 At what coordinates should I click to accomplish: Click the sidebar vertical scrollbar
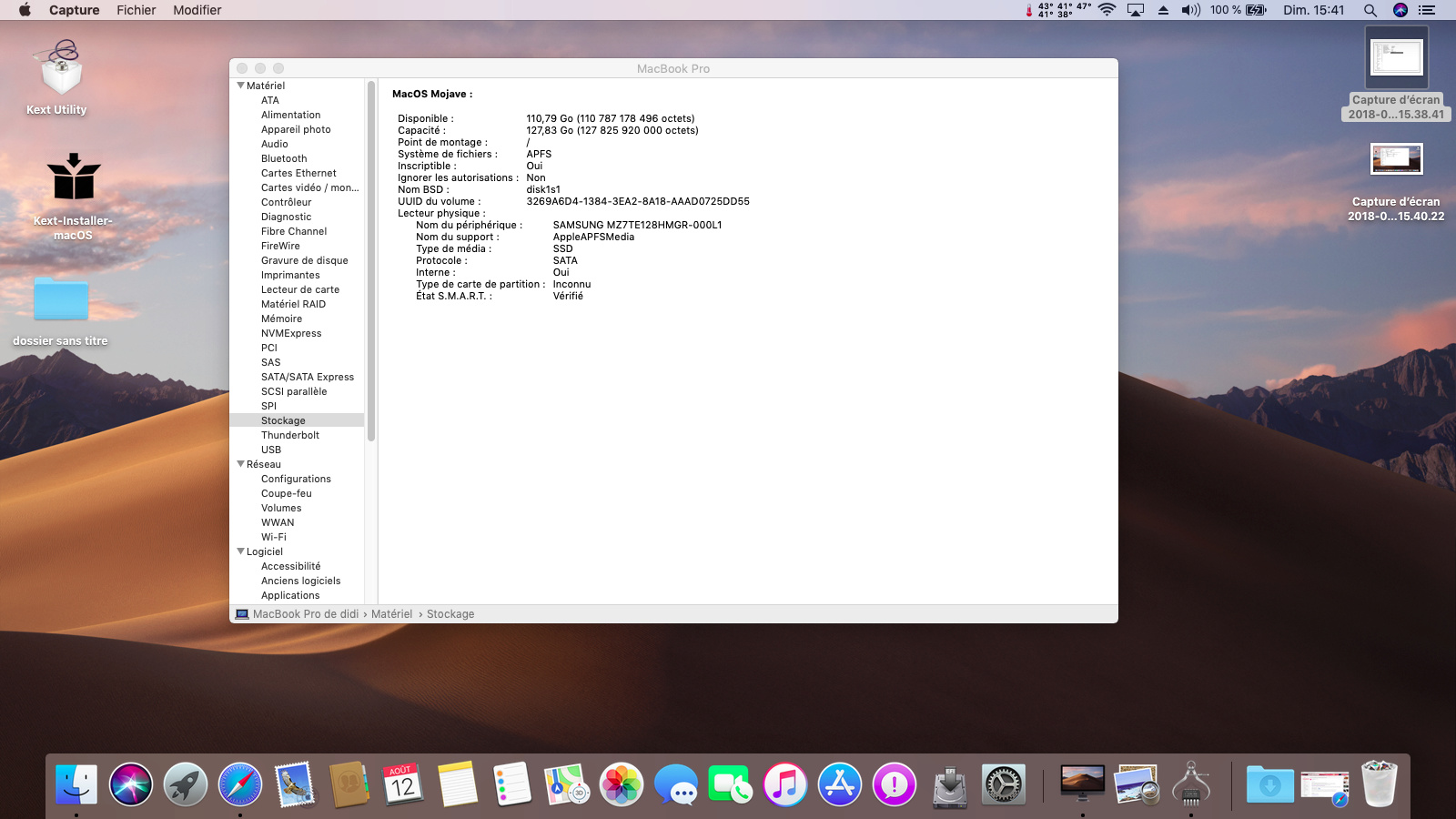(x=371, y=261)
